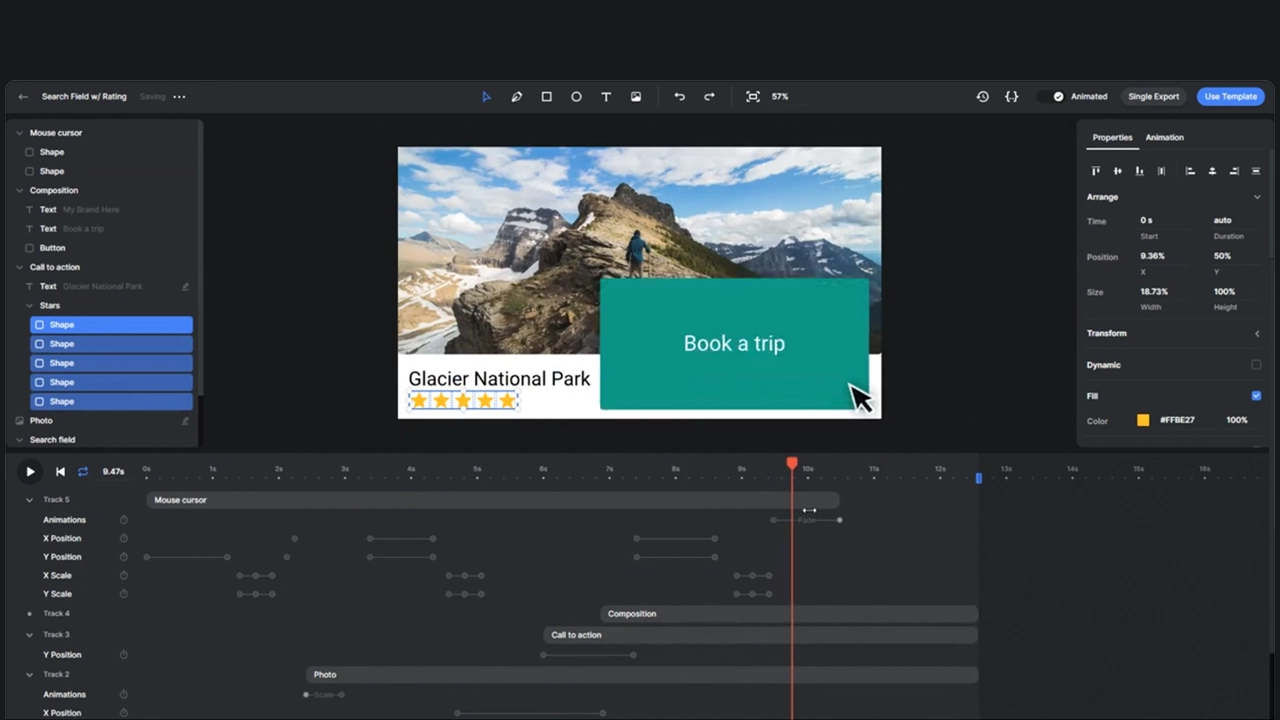
Task: Click the 57% zoom level
Action: pyautogui.click(x=780, y=97)
